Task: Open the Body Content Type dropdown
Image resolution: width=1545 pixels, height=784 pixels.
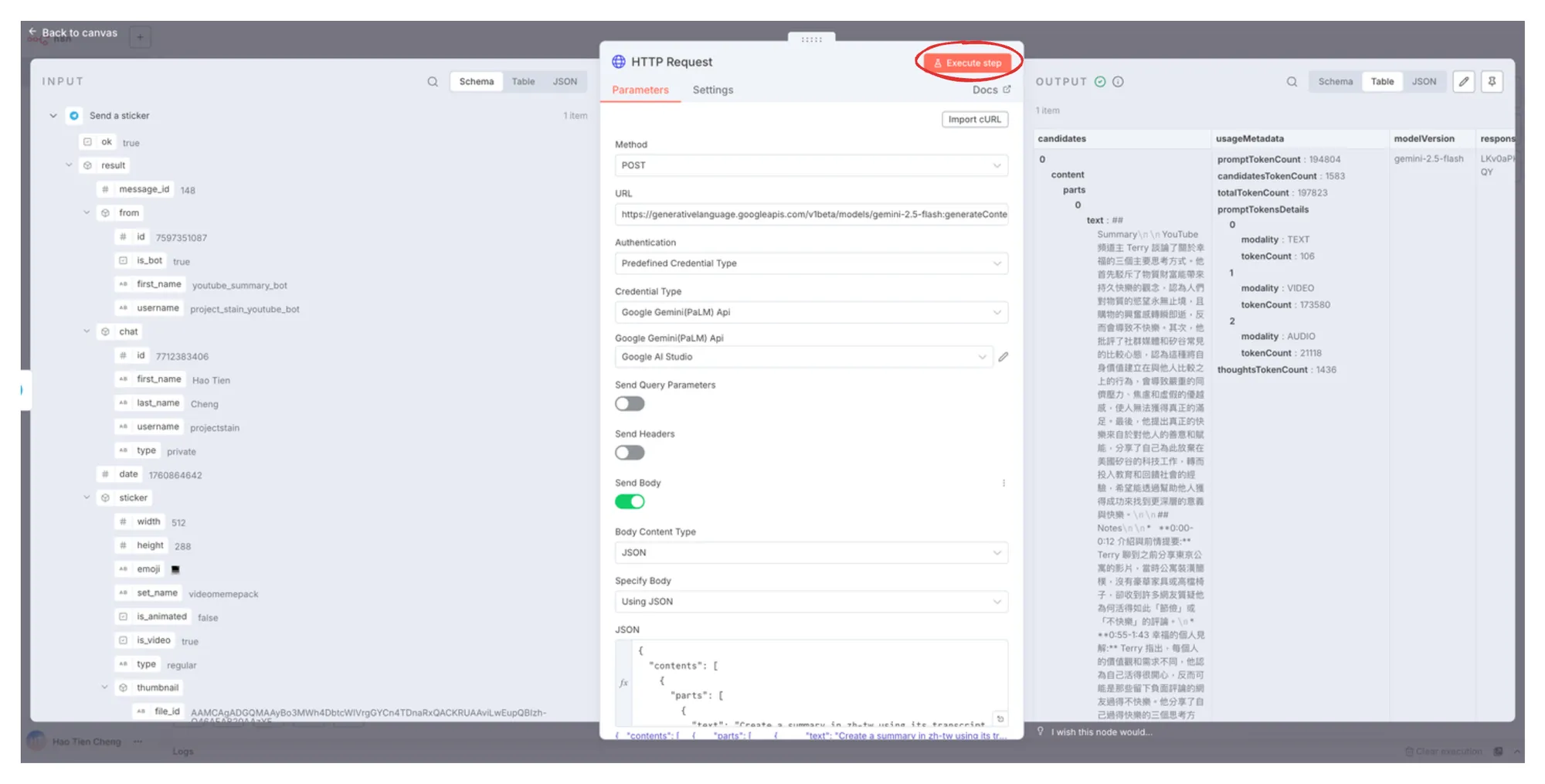Action: tap(810, 553)
